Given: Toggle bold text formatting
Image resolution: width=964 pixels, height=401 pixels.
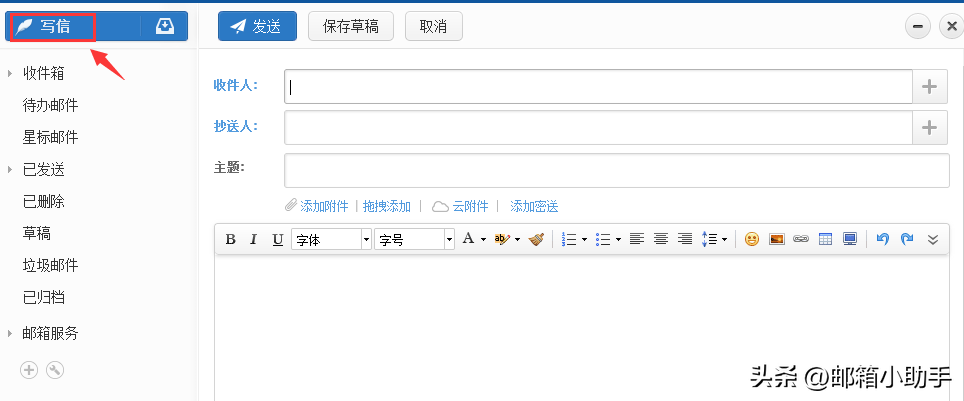Looking at the screenshot, I should pos(230,239).
